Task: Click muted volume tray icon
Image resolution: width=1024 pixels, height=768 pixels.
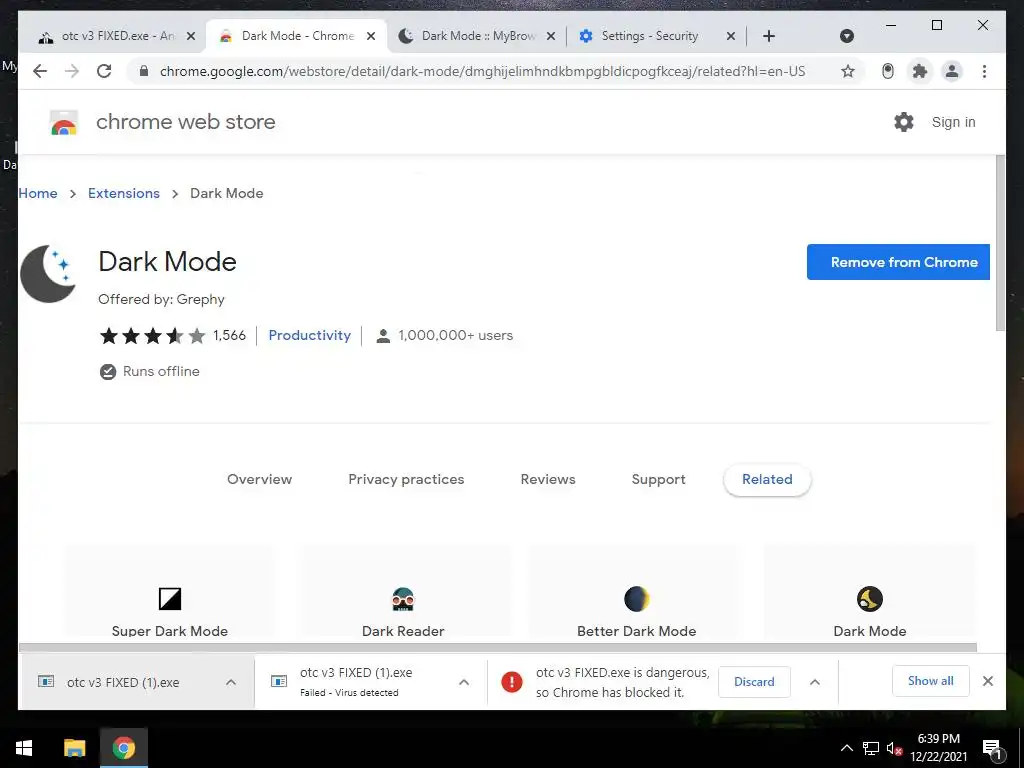Action: point(894,748)
